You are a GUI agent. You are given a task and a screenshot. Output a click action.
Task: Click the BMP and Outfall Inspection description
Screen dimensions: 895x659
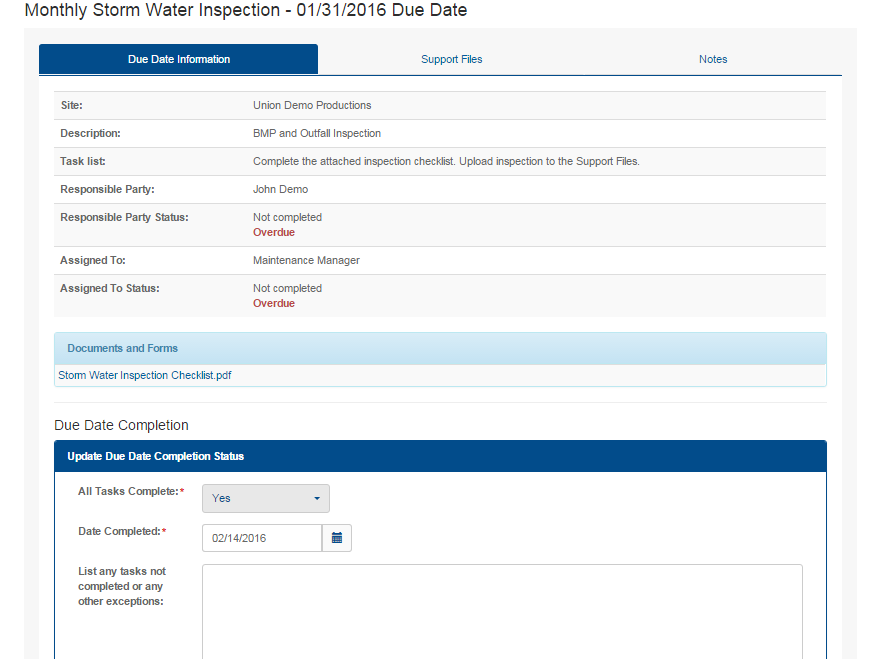click(x=317, y=134)
